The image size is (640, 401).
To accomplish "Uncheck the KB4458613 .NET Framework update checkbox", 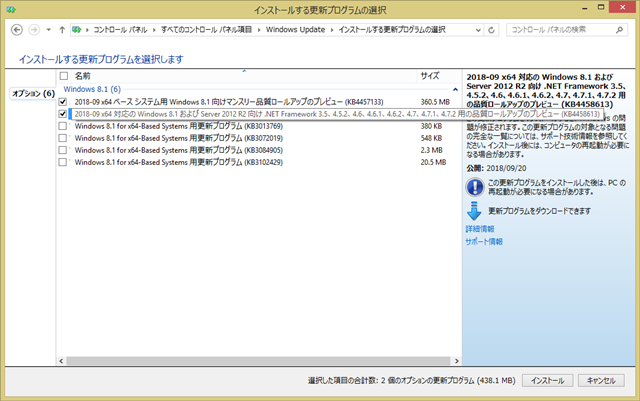I will pyautogui.click(x=62, y=114).
